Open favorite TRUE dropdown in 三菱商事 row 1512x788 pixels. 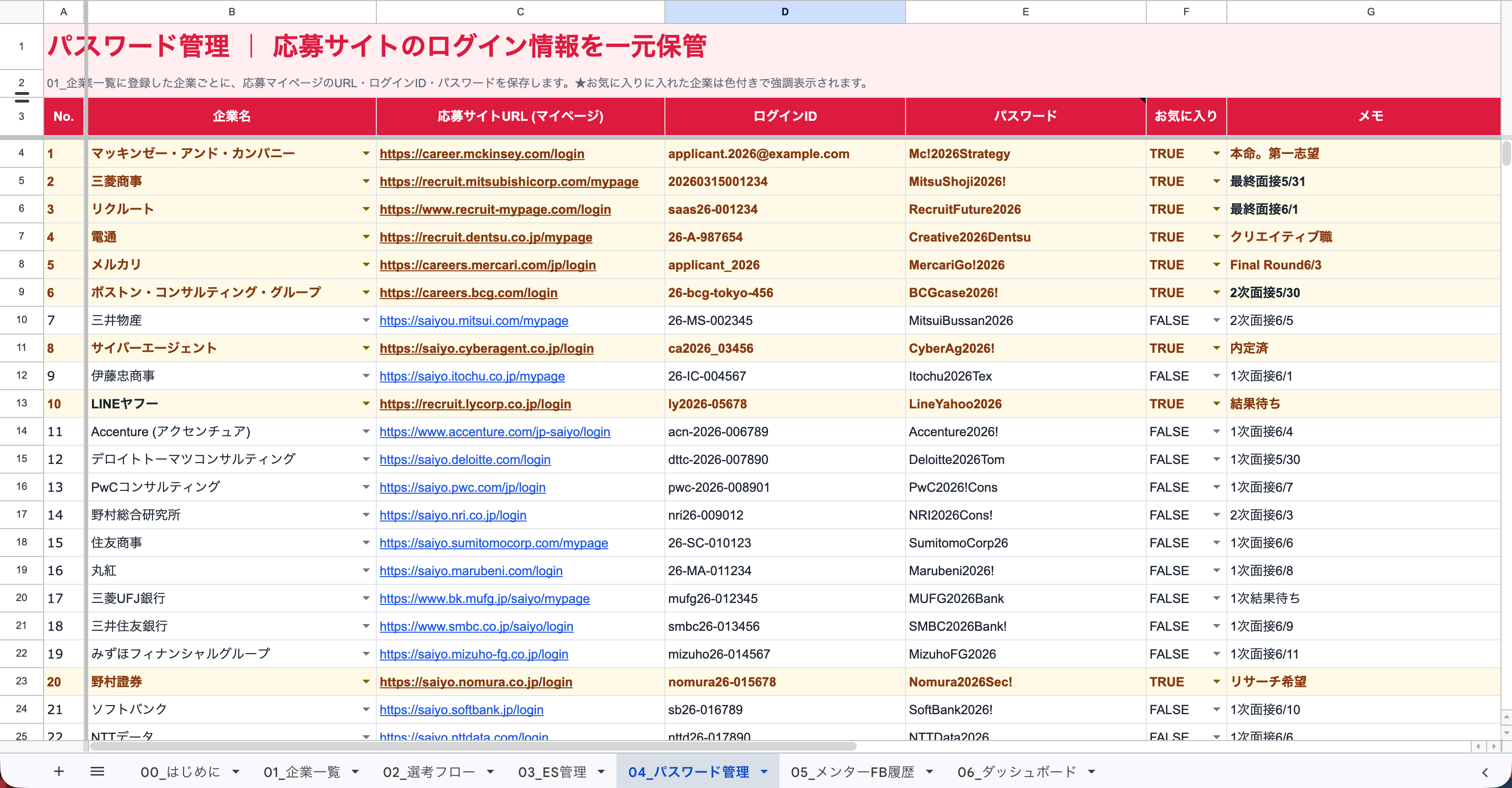point(1216,182)
